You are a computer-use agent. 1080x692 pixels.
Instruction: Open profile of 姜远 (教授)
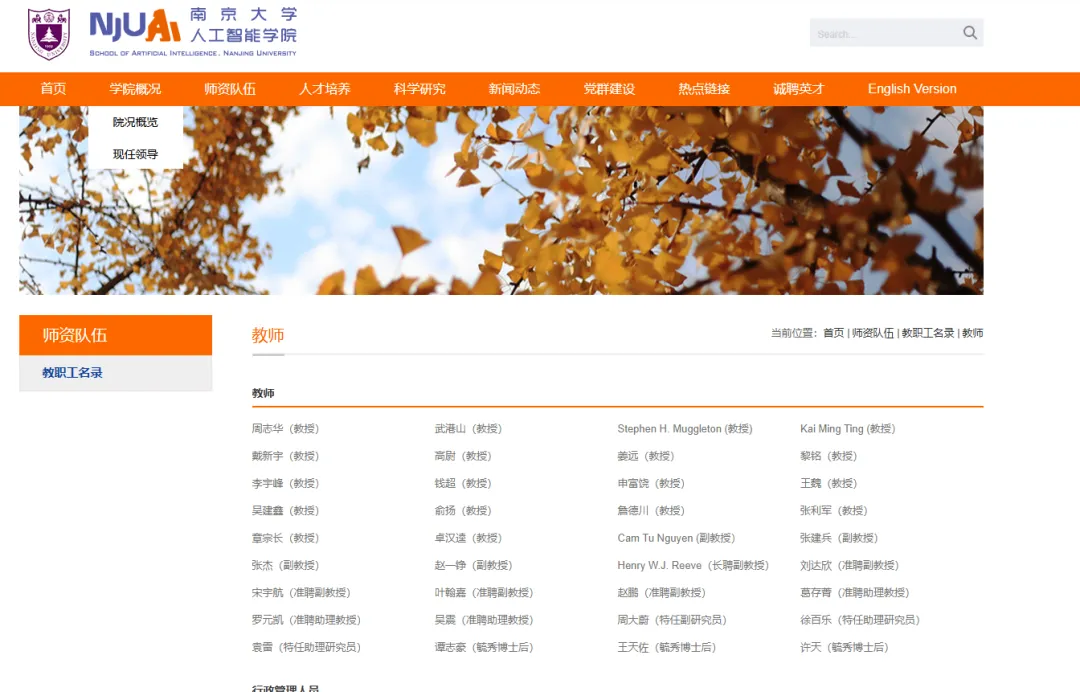pos(646,456)
